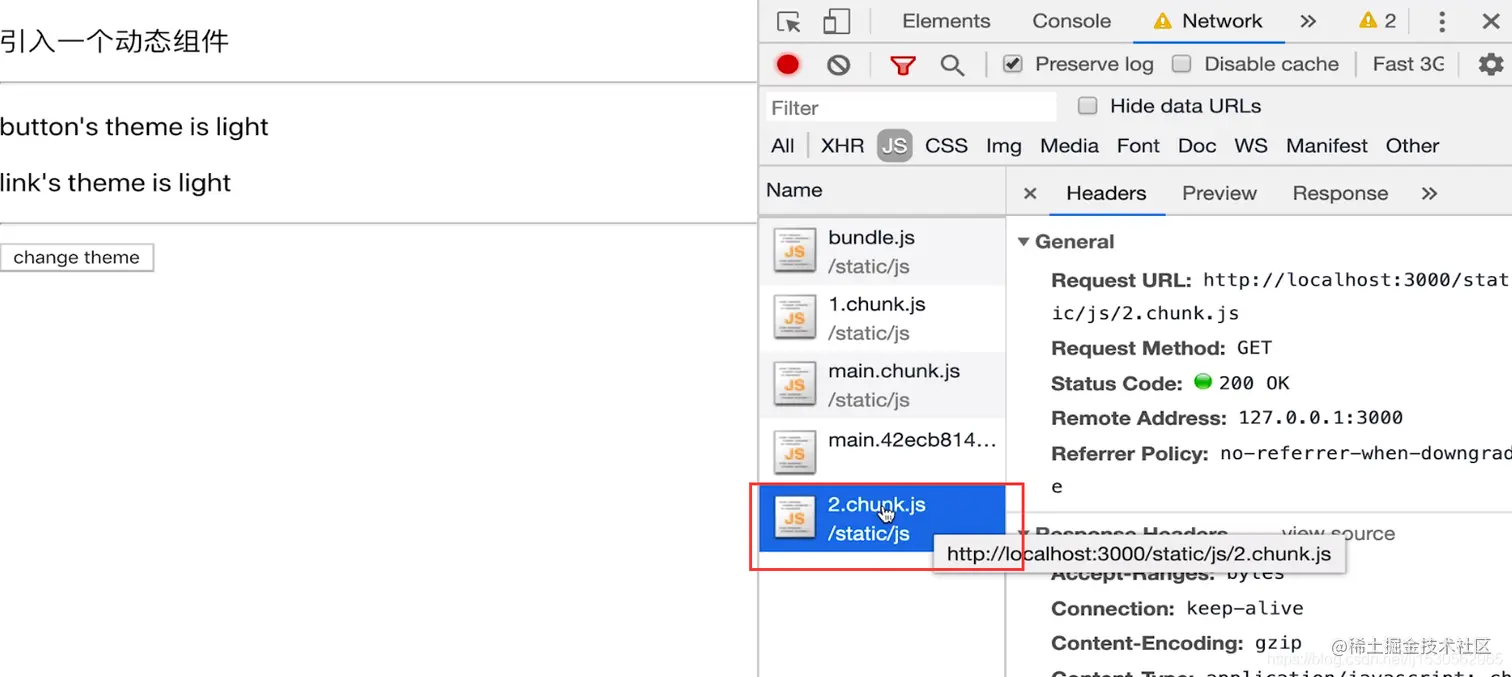Select the 1.chunk.js file icon

(795, 317)
